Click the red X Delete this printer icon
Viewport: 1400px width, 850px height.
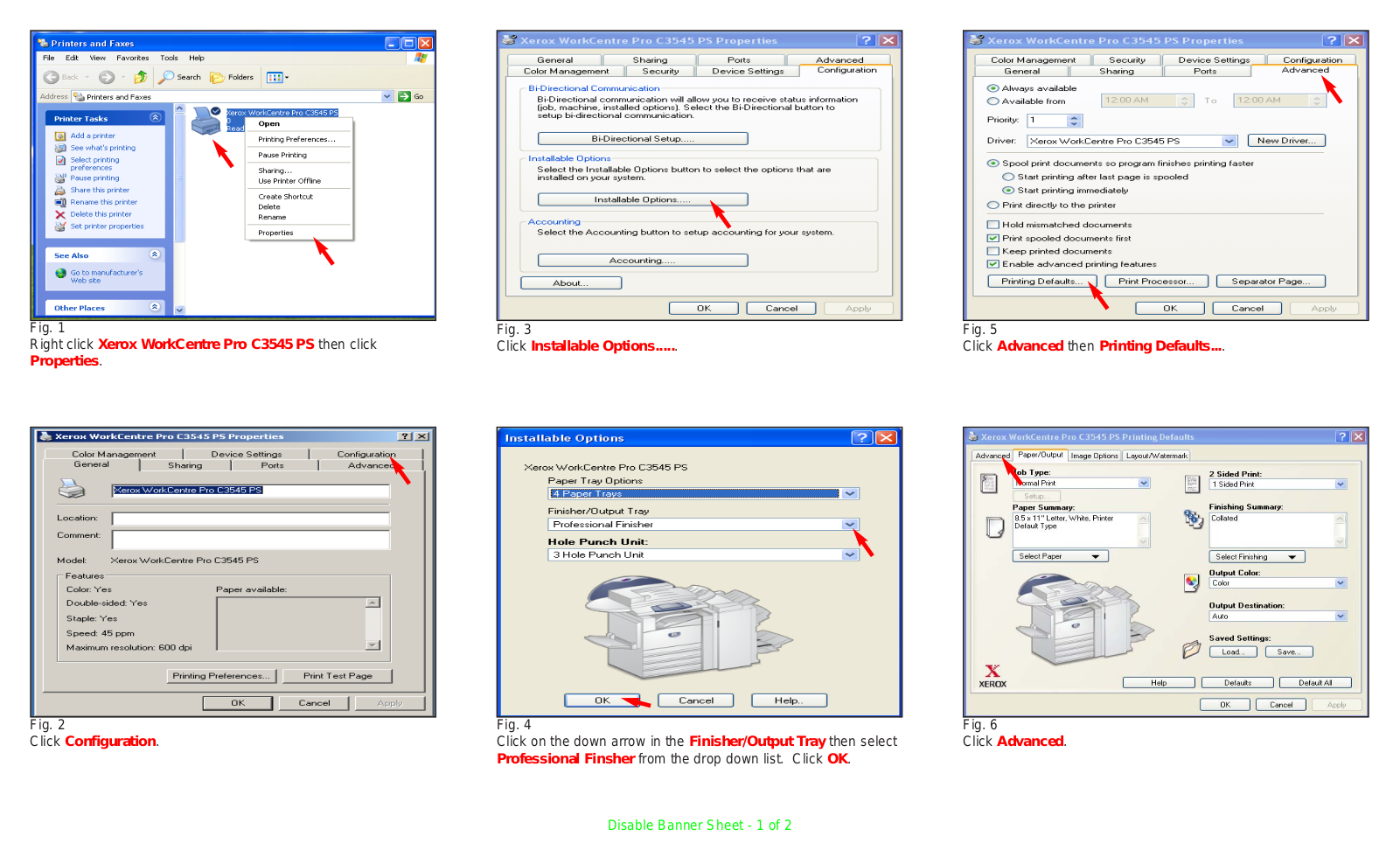pos(60,214)
